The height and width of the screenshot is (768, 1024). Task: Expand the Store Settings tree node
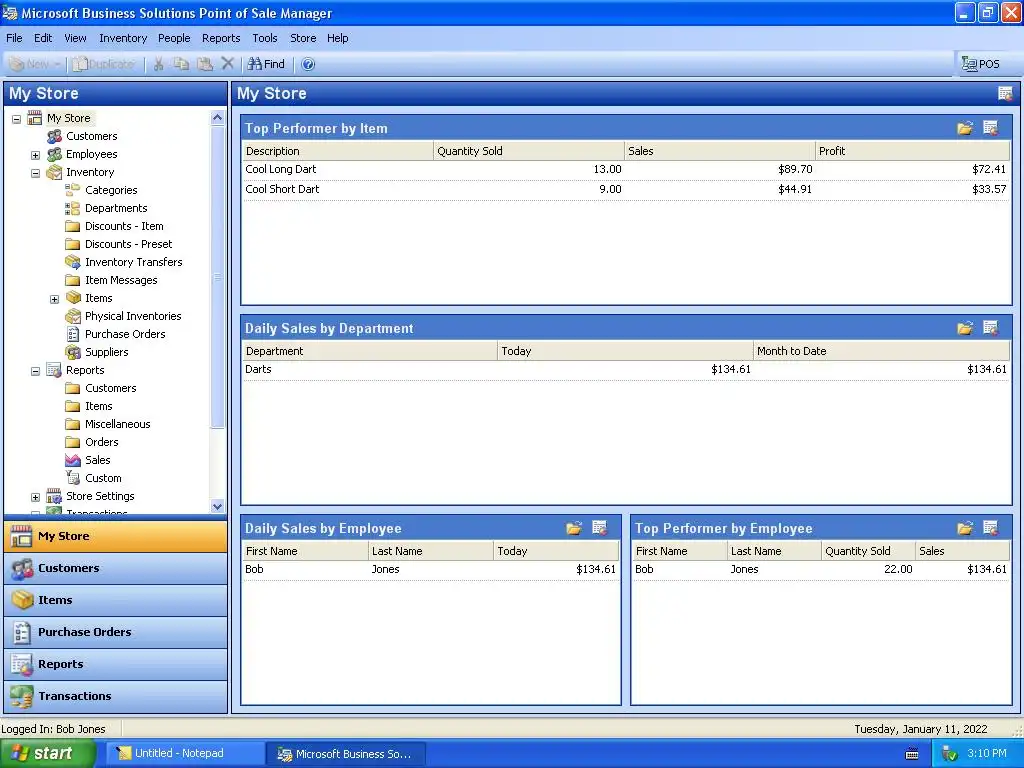tap(35, 497)
